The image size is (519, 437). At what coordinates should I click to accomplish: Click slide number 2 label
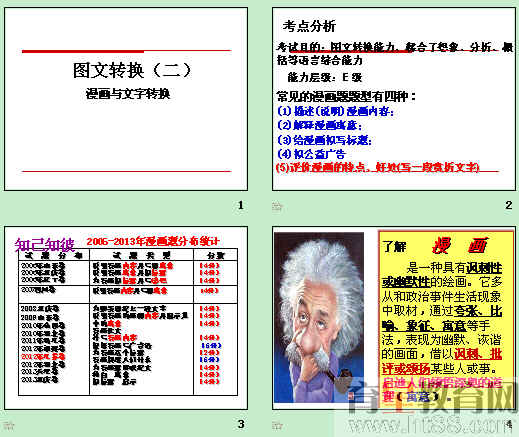509,205
